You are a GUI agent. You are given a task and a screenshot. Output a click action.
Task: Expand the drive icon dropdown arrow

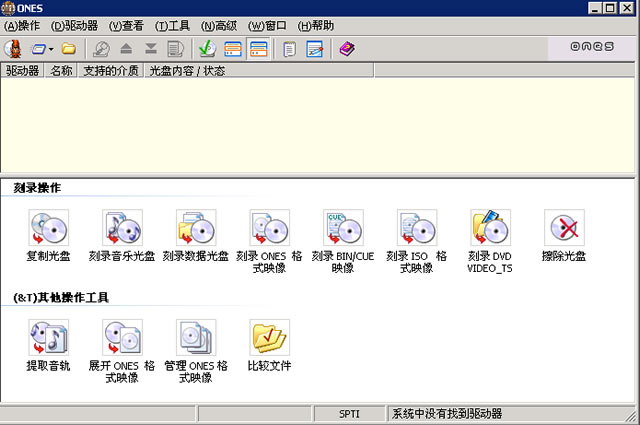[51, 49]
